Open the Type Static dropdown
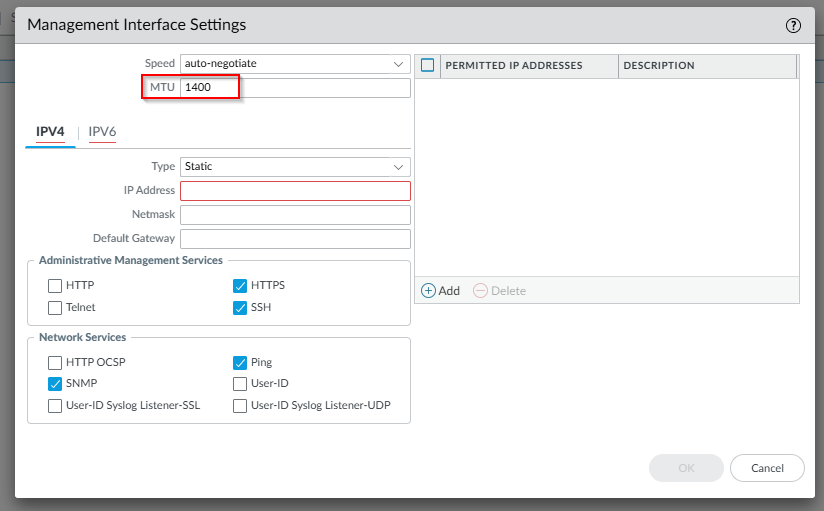Viewport: 824px width, 511px height. tap(294, 167)
